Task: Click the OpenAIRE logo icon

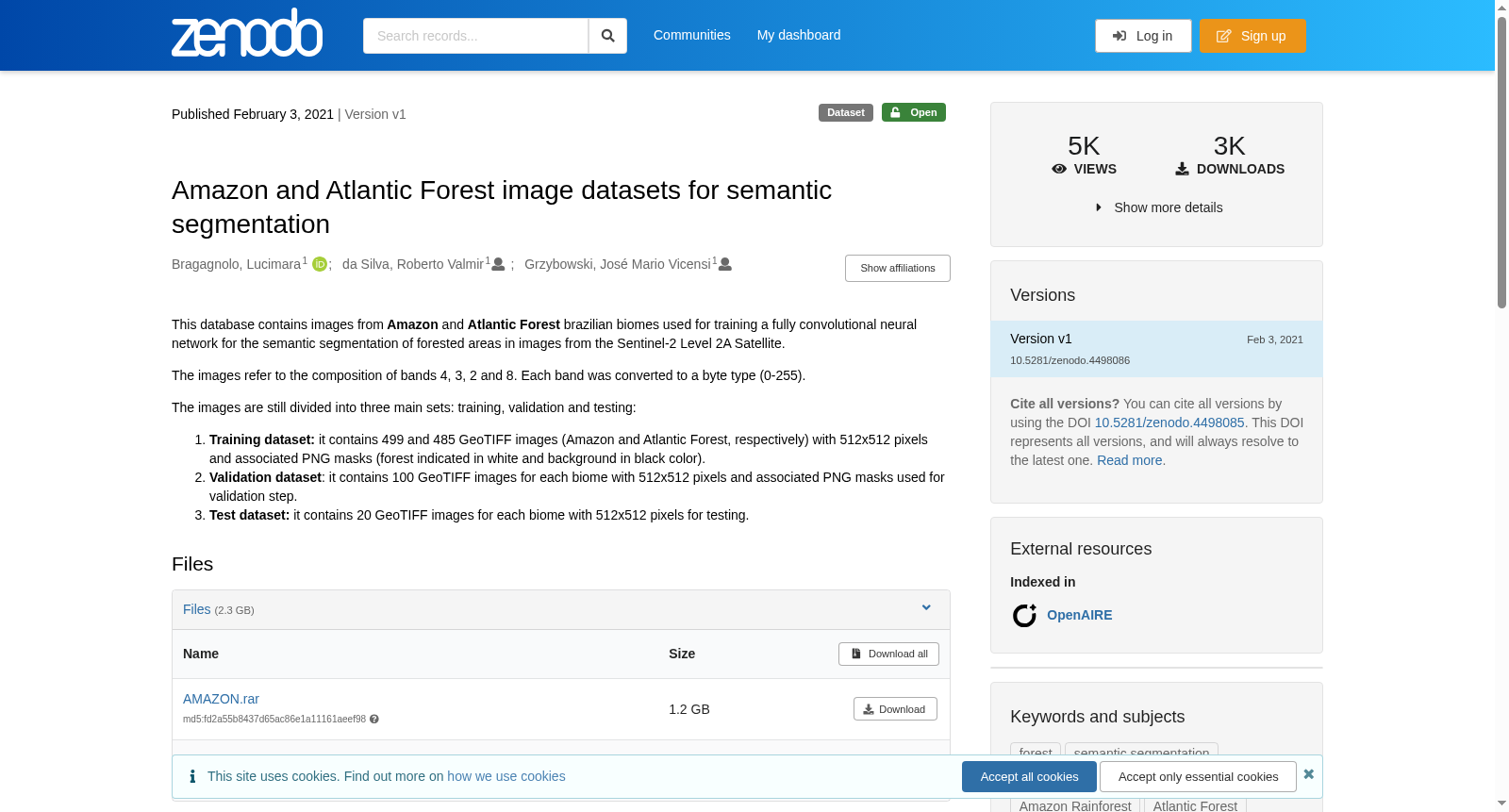Action: [x=1024, y=616]
